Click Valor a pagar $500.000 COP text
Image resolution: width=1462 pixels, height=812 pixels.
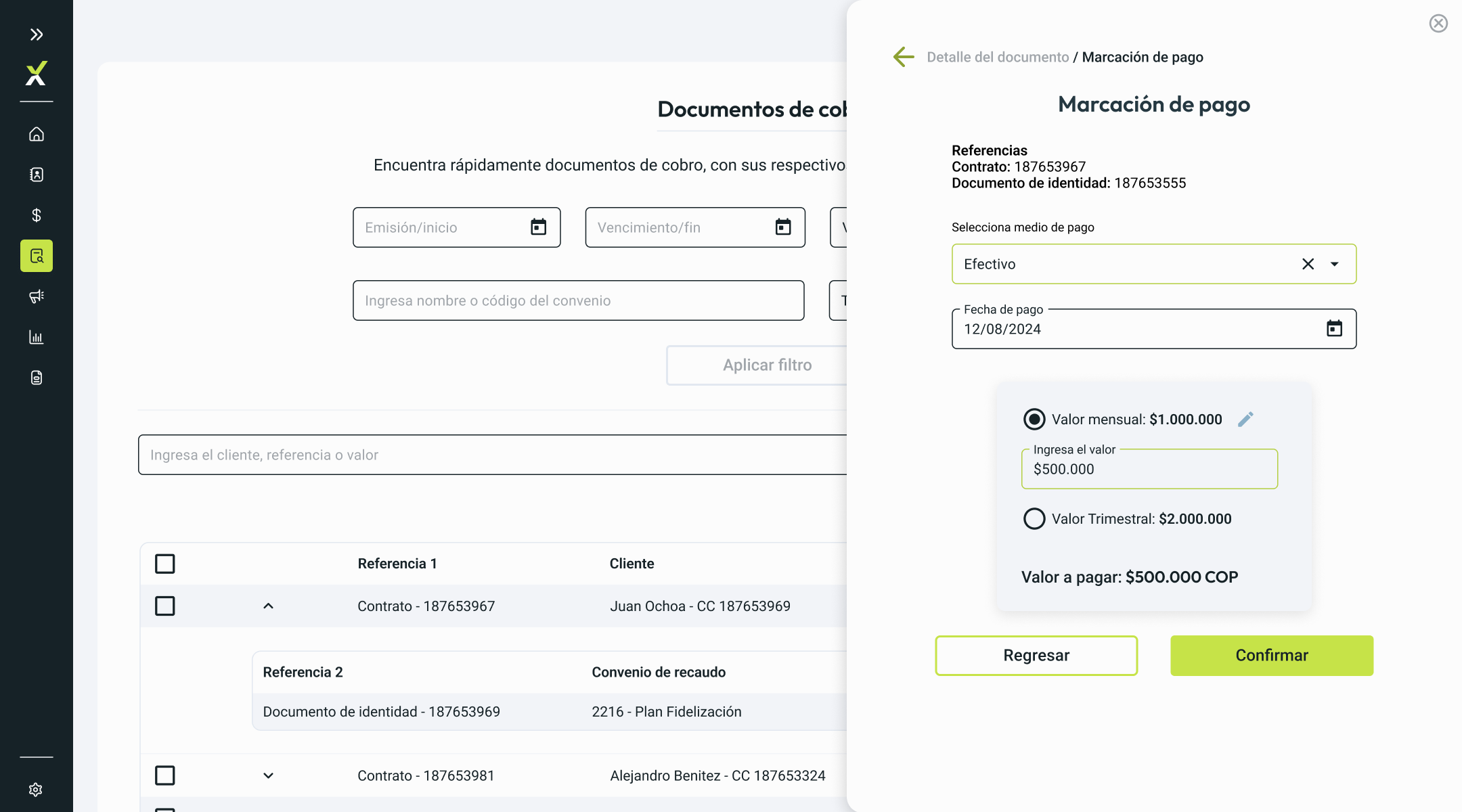pyautogui.click(x=1130, y=577)
